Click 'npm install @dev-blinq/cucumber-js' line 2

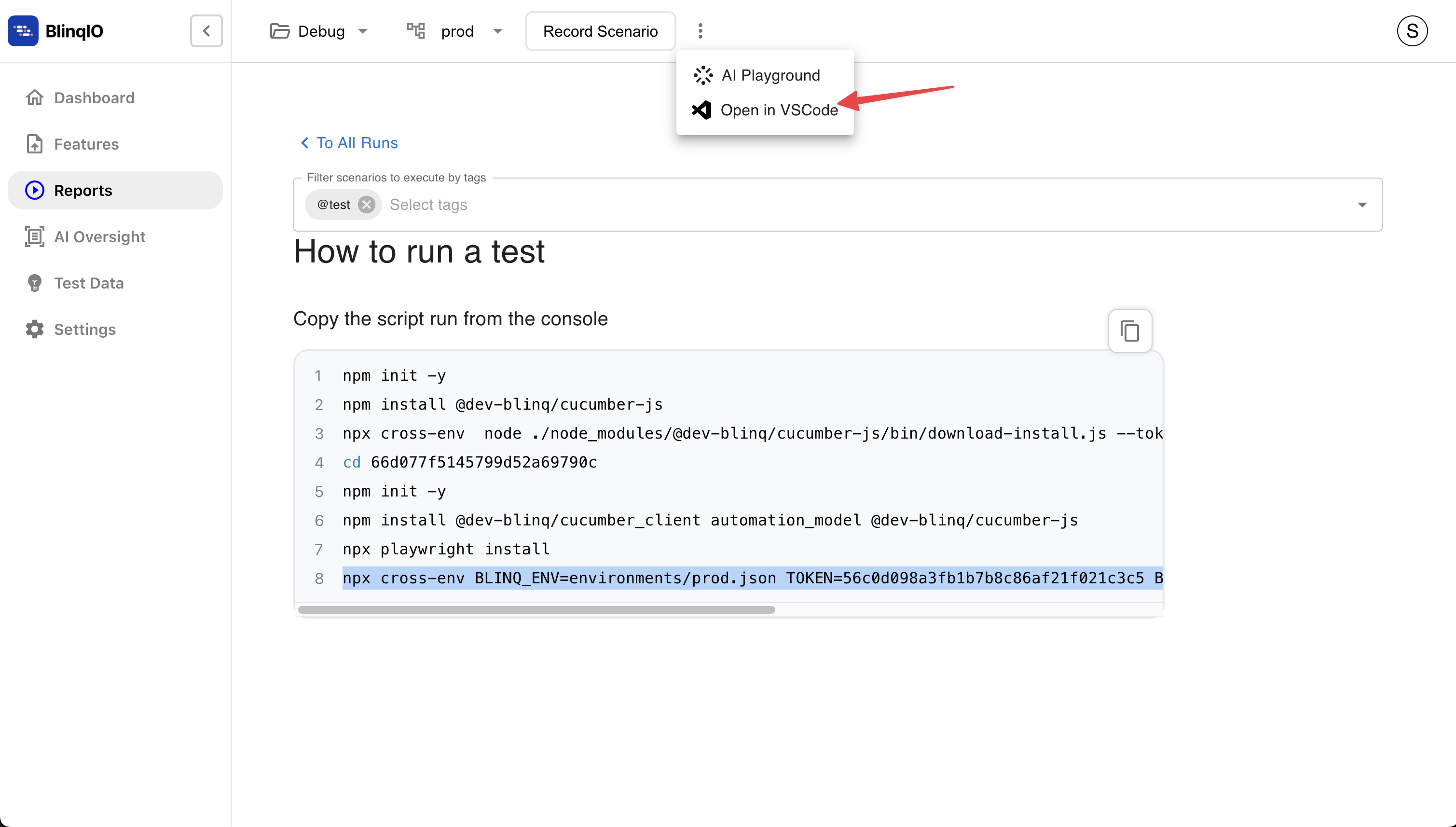(503, 404)
